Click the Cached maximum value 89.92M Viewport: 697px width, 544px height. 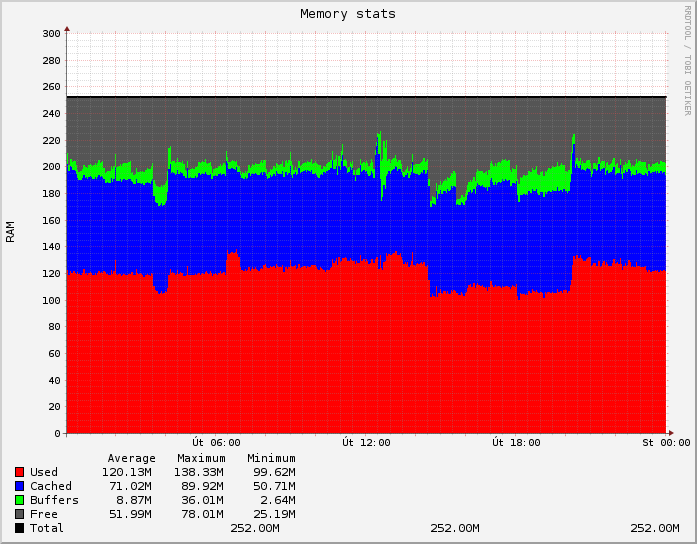coord(202,486)
